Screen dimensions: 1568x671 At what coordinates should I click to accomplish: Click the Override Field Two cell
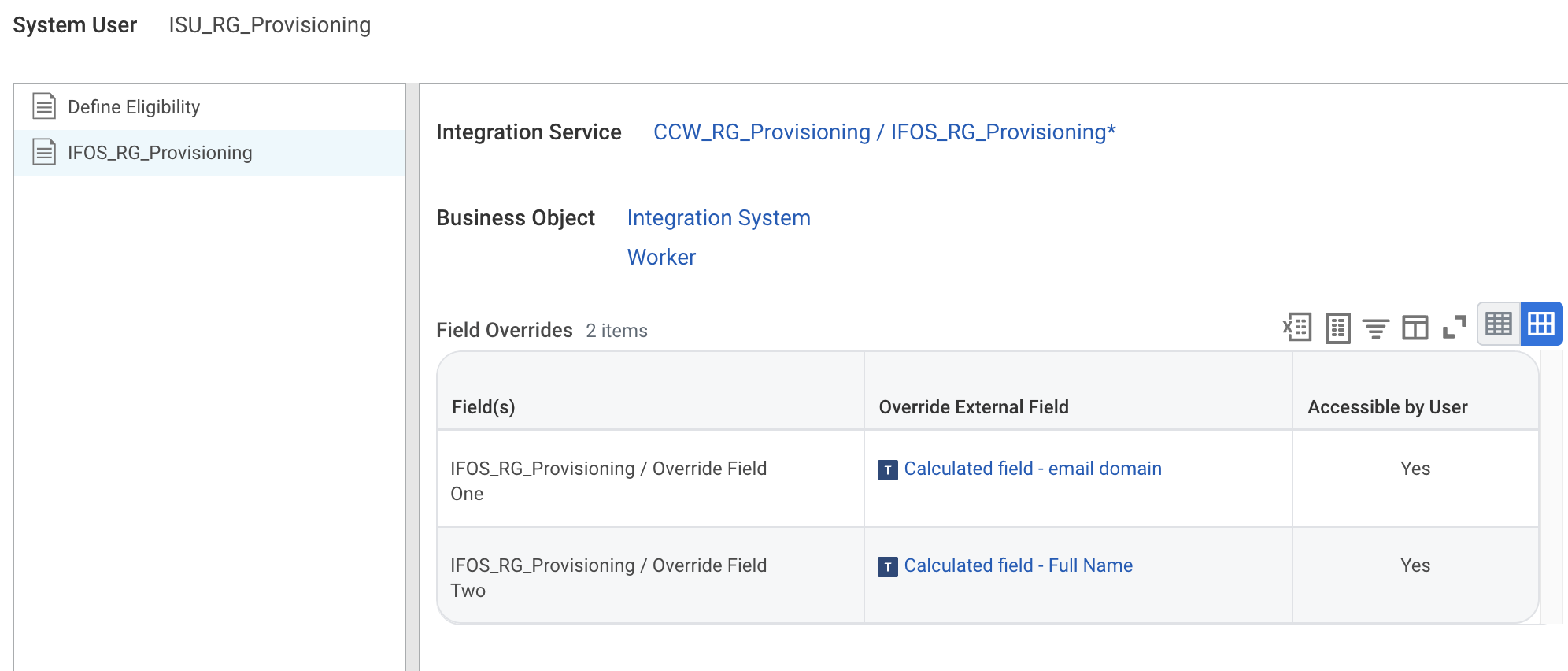pos(650,576)
